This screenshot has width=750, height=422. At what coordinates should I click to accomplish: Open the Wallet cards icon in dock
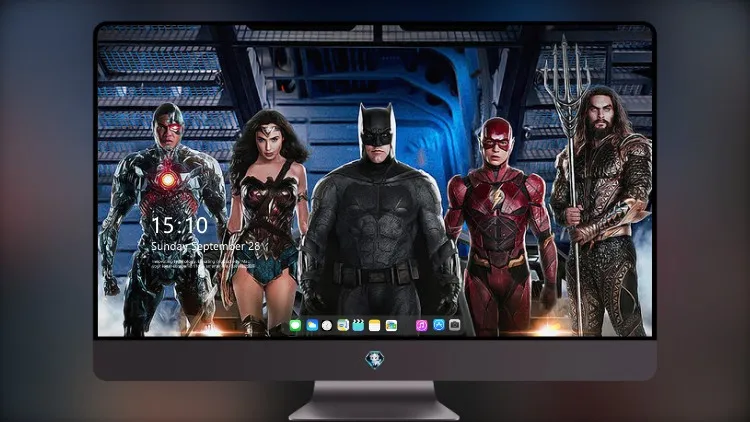point(391,326)
